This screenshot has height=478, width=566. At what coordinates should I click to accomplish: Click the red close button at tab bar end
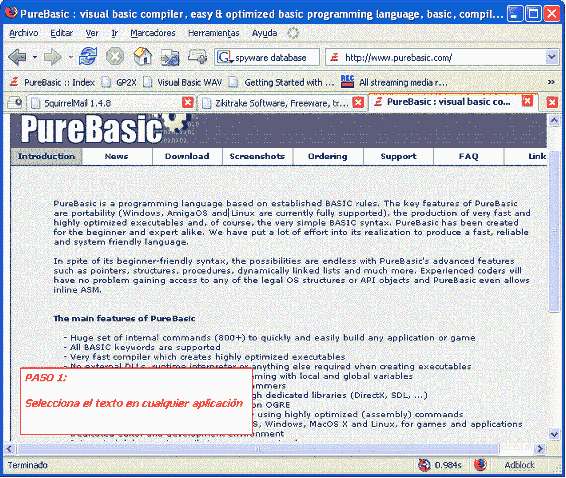[552, 103]
